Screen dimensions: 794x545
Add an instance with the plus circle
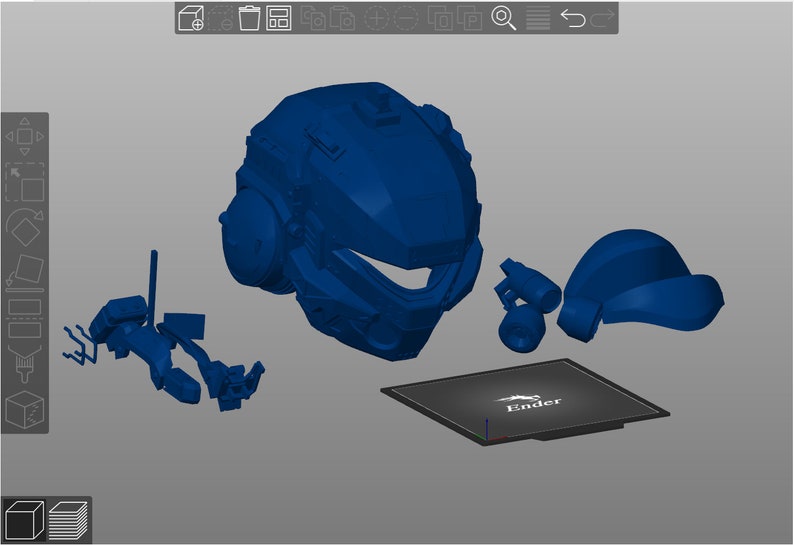(x=377, y=18)
